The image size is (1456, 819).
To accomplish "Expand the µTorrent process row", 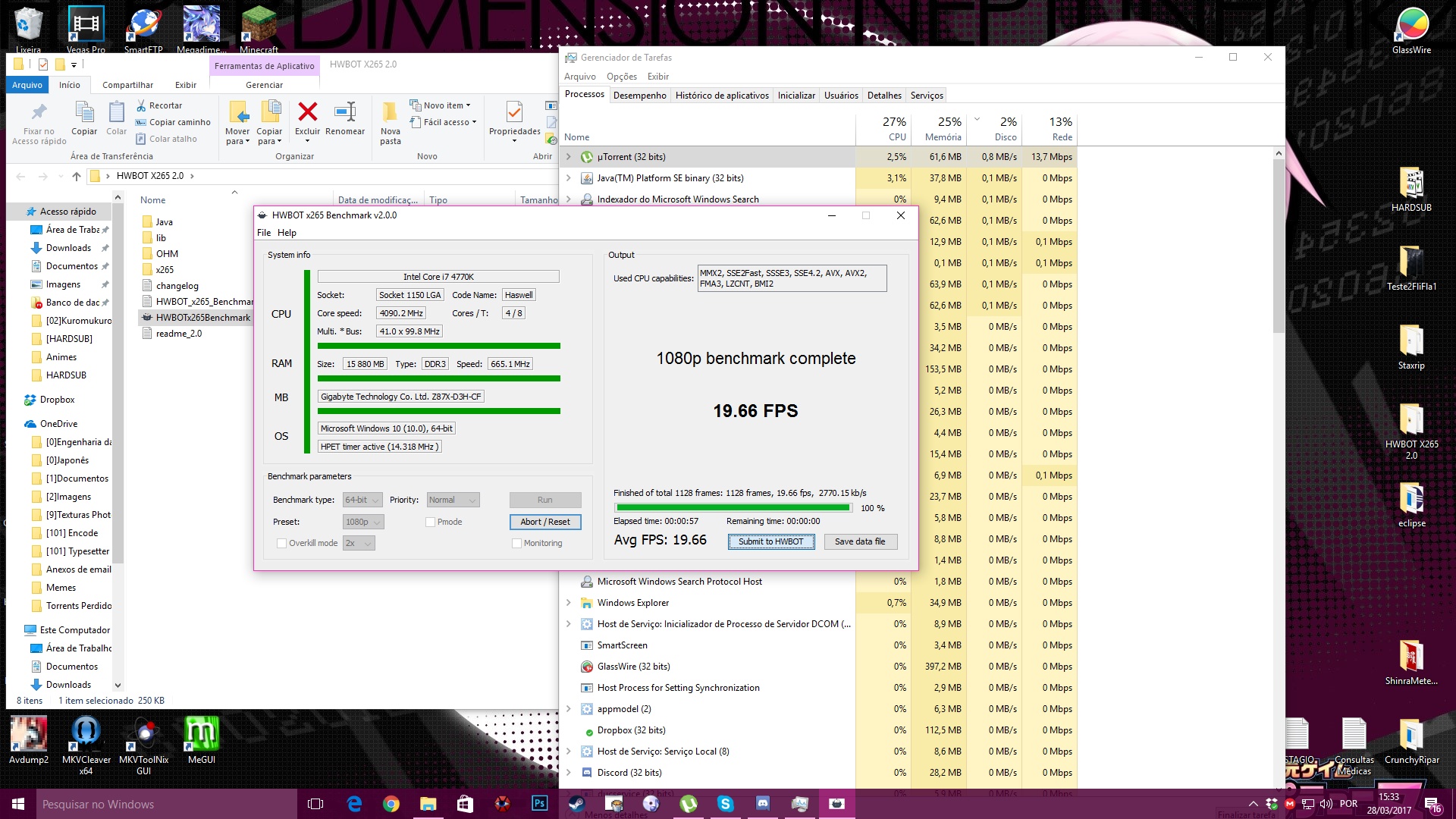I will (x=568, y=157).
